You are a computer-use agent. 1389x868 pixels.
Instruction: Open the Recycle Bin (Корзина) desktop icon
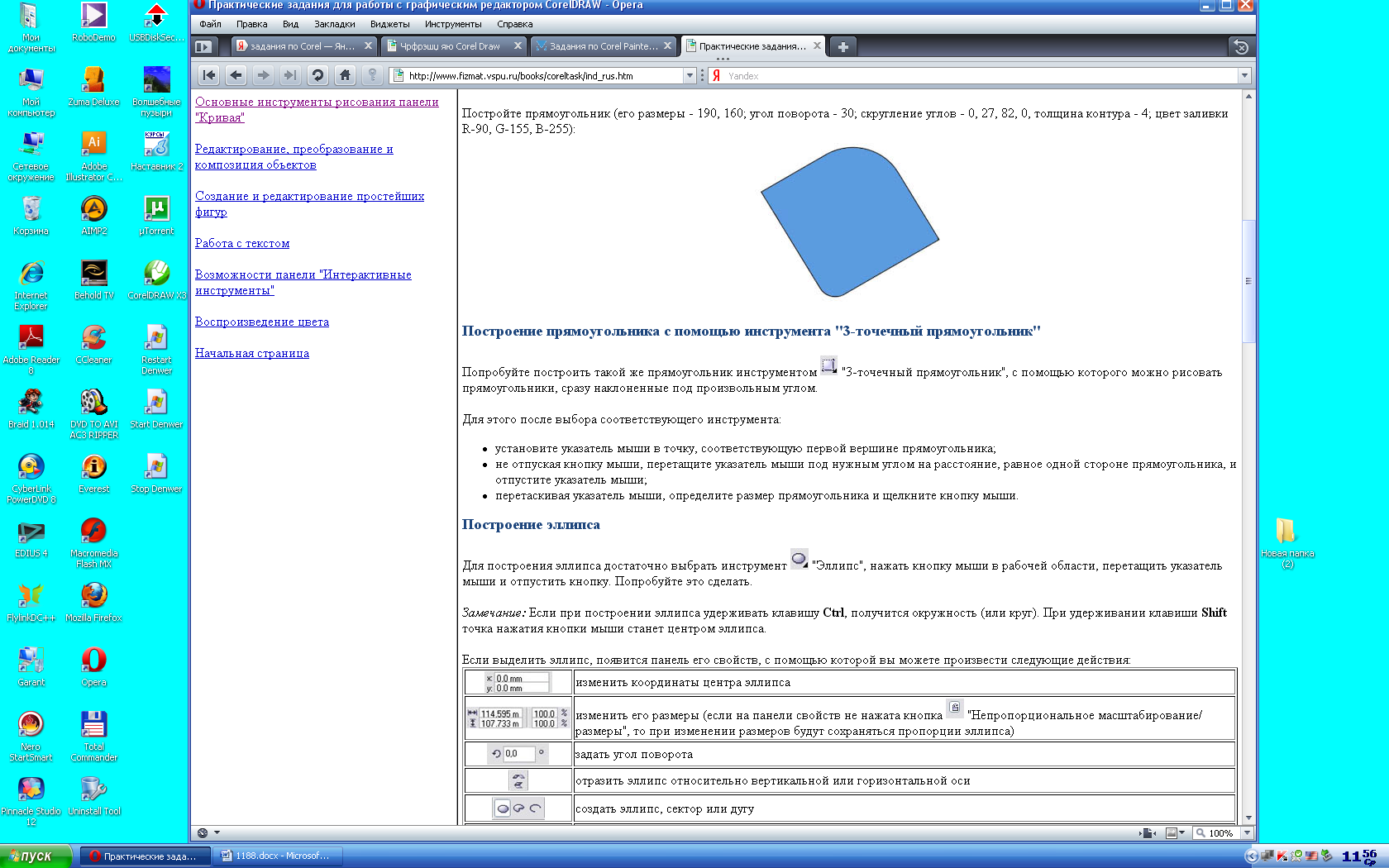click(x=31, y=215)
